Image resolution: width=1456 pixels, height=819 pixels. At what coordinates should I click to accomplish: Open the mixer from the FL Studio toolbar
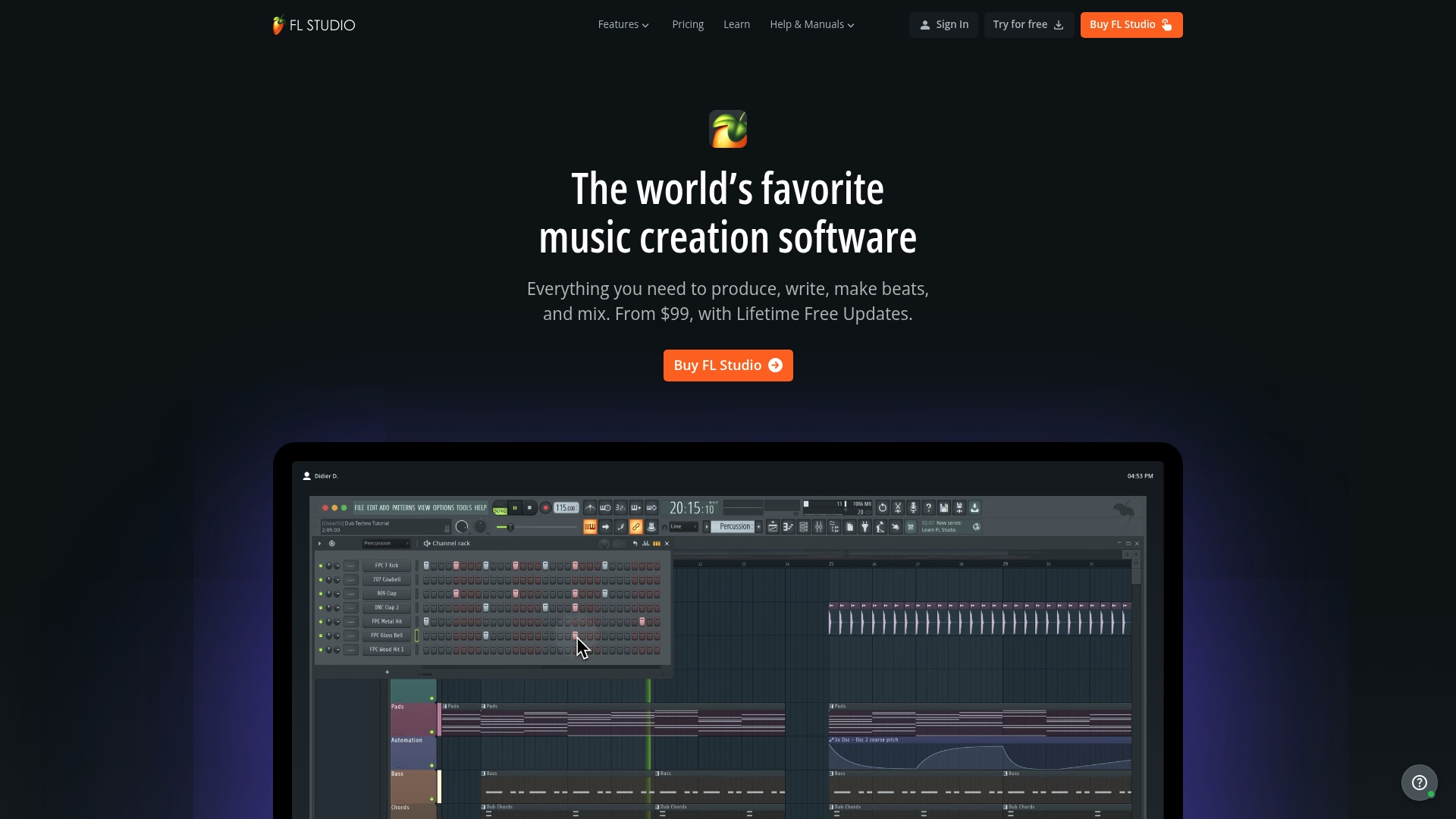pos(818,526)
